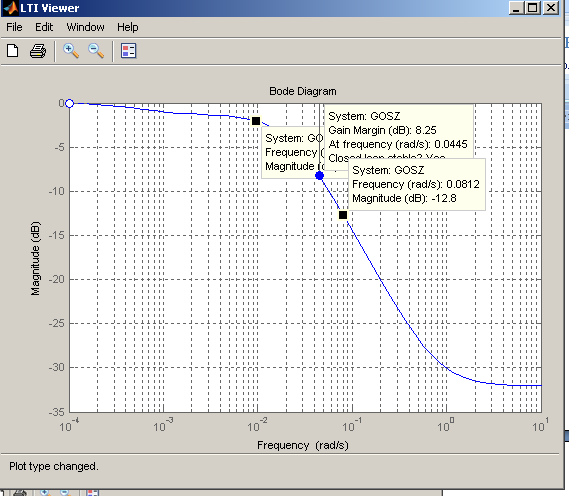This screenshot has width=569, height=496.
Task: Click the LTI Viewer title bar text
Action: pyautogui.click(x=49, y=8)
